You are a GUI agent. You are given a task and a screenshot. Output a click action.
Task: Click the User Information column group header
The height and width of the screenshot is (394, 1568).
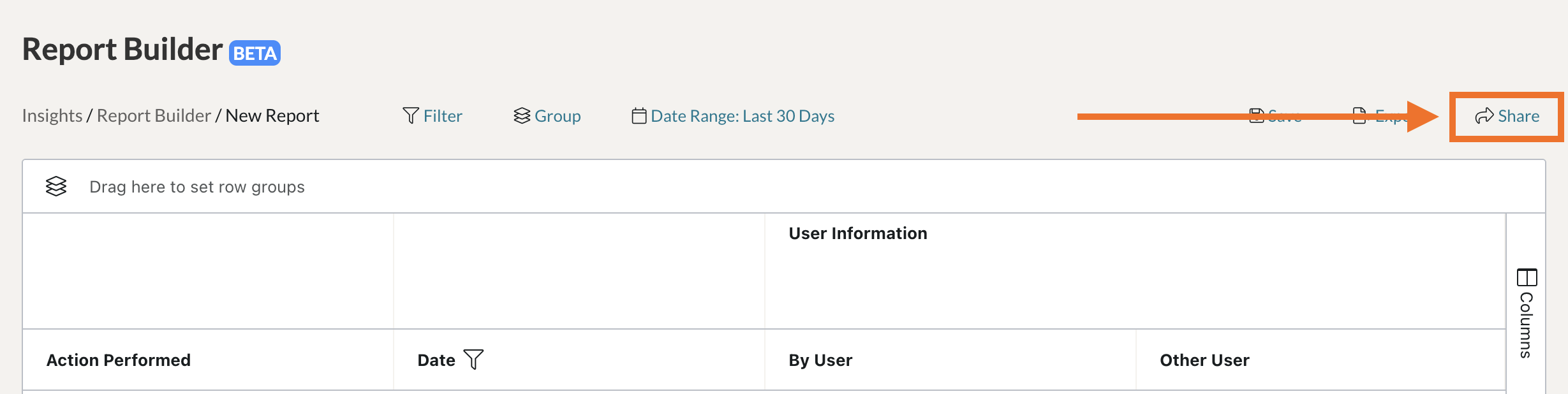click(x=858, y=233)
